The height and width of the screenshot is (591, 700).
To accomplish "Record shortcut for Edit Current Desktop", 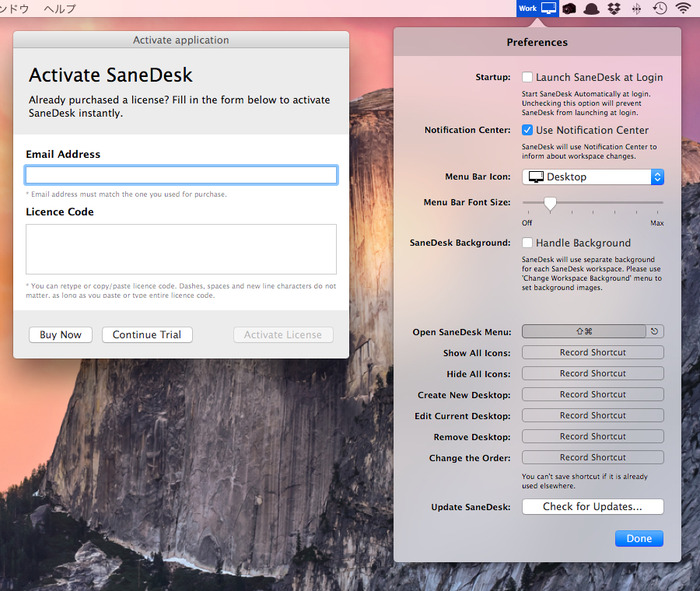I will pyautogui.click(x=593, y=415).
